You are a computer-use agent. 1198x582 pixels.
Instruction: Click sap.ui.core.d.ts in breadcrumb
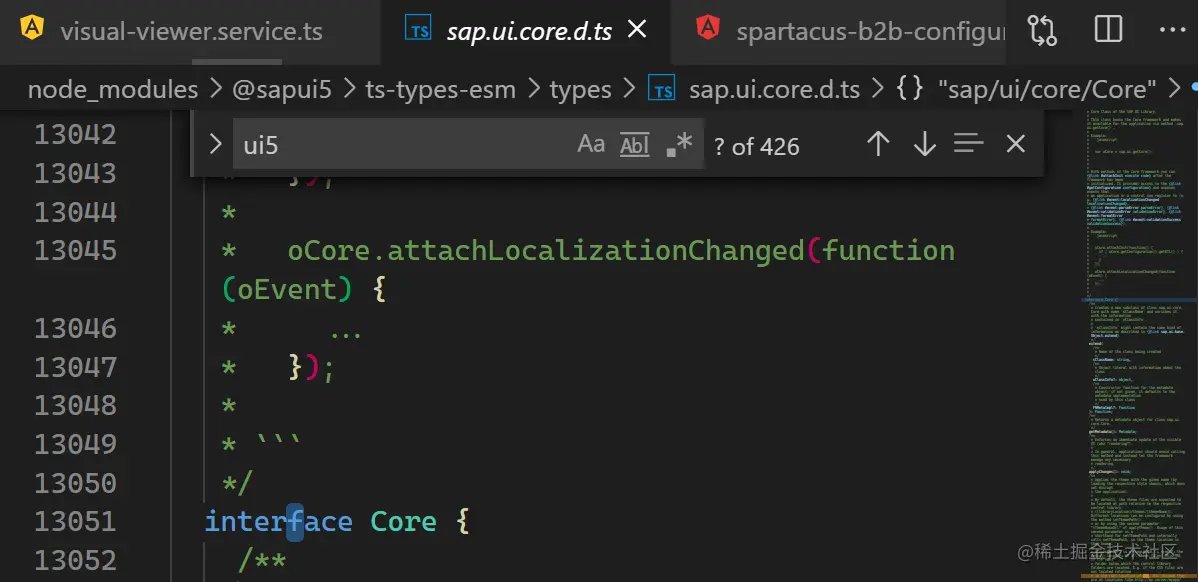[774, 90]
